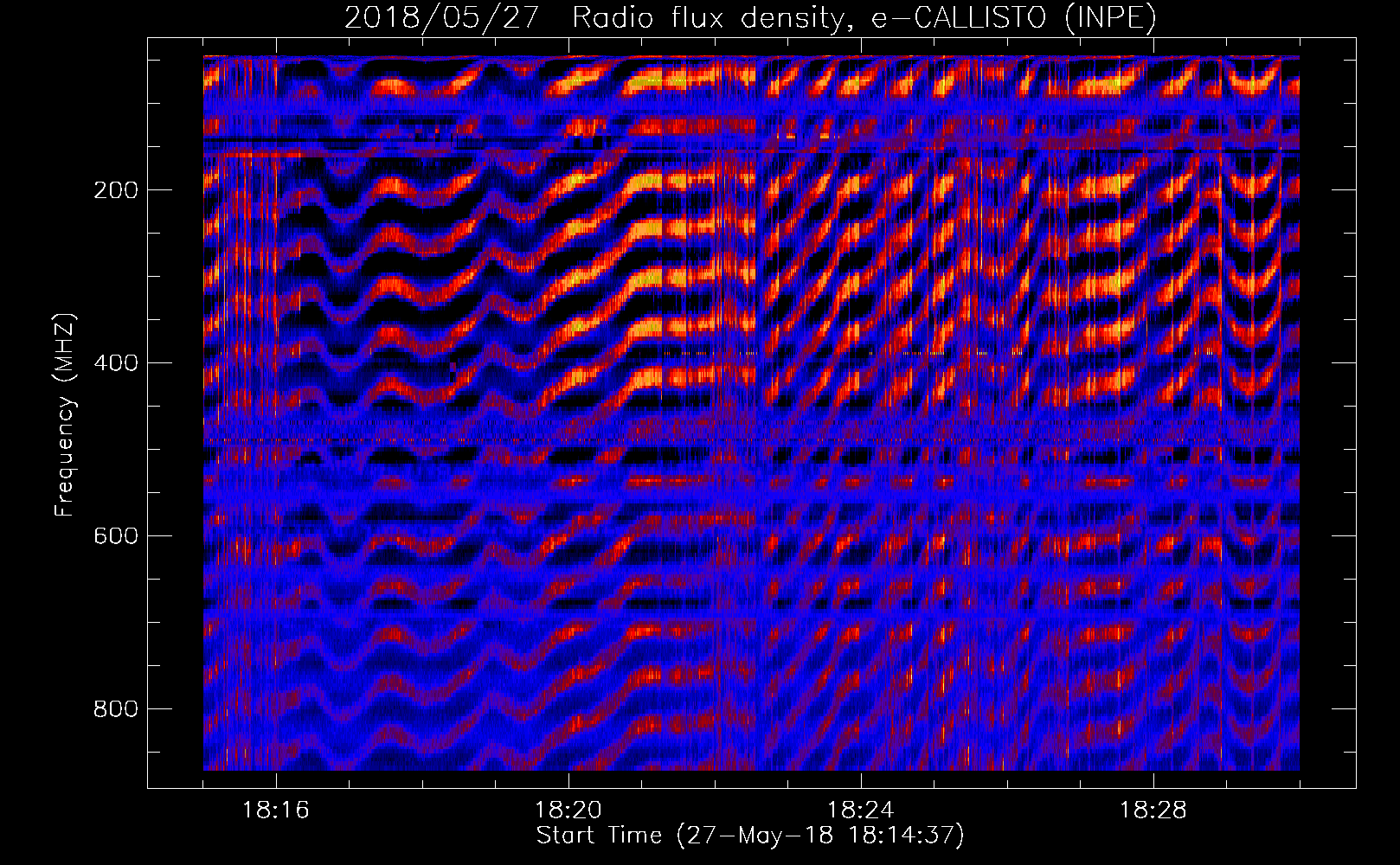The height and width of the screenshot is (865, 1400).
Task: Click the 'Start Time (27-May-18 18:14:37)' label
Action: click(x=750, y=836)
